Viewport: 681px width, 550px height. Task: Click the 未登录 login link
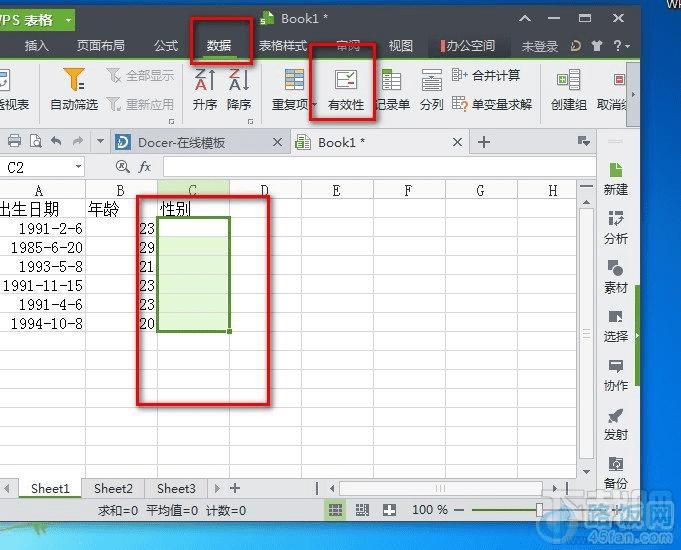(x=539, y=46)
